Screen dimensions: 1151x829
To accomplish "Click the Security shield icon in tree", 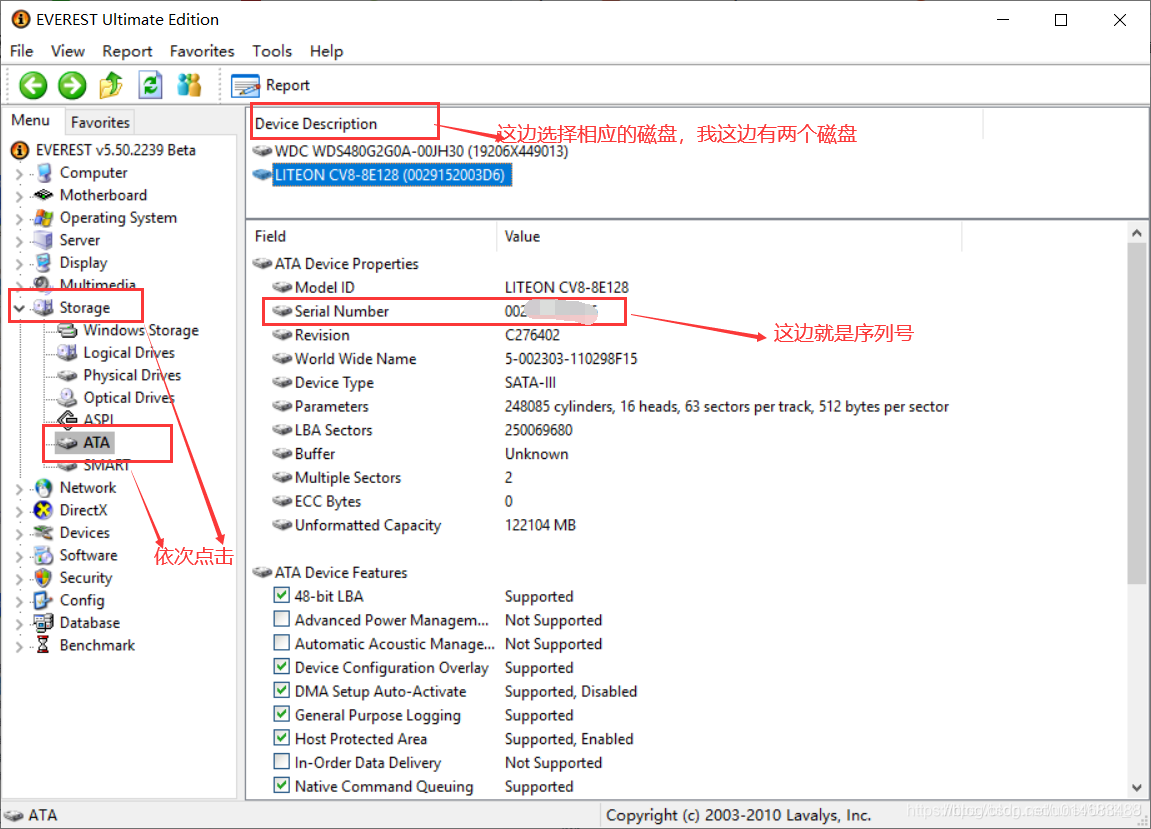I will click(44, 578).
